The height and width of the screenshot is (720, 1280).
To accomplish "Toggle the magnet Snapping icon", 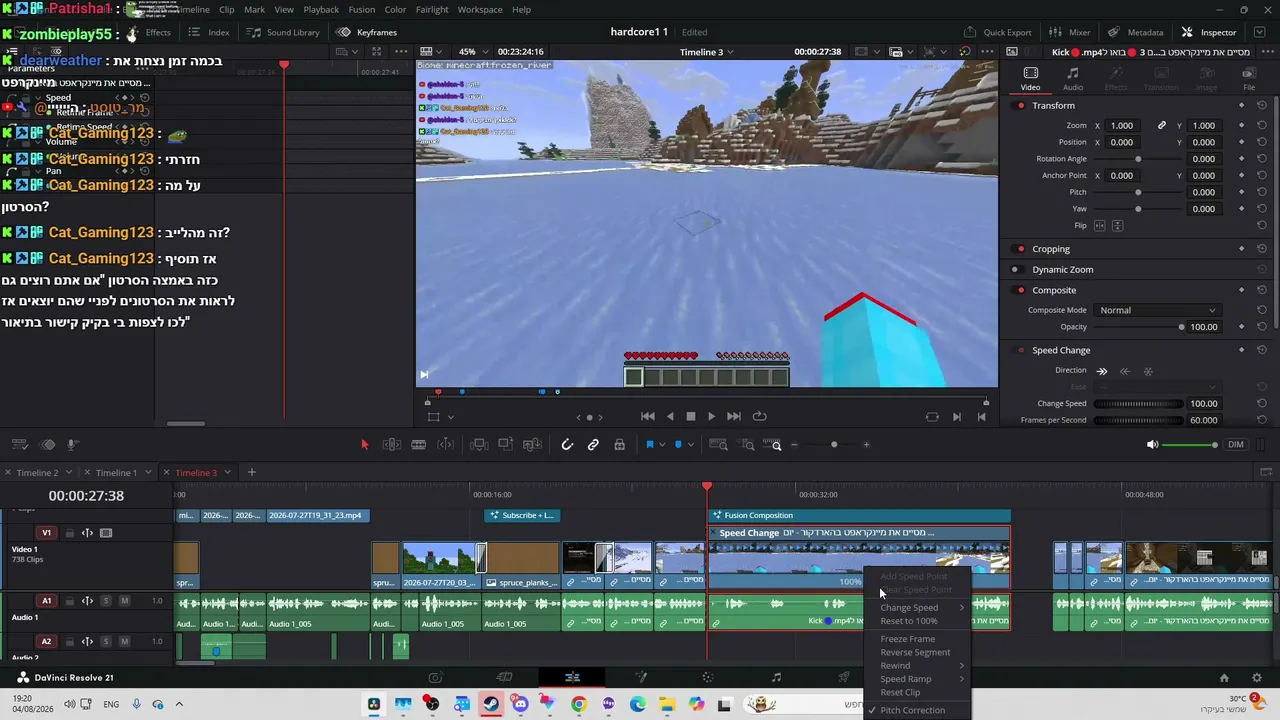I will tap(567, 445).
